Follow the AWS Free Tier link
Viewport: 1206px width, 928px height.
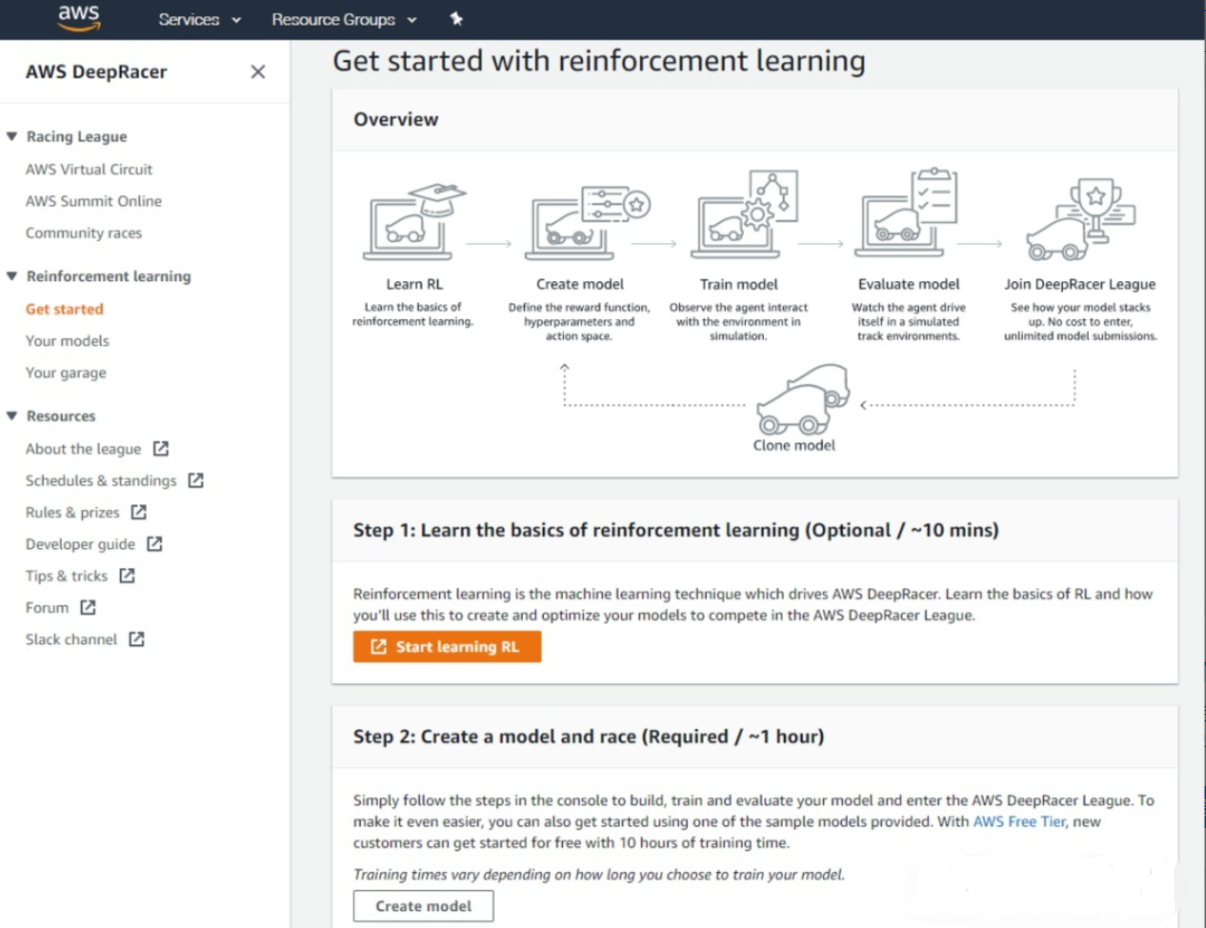click(1018, 821)
